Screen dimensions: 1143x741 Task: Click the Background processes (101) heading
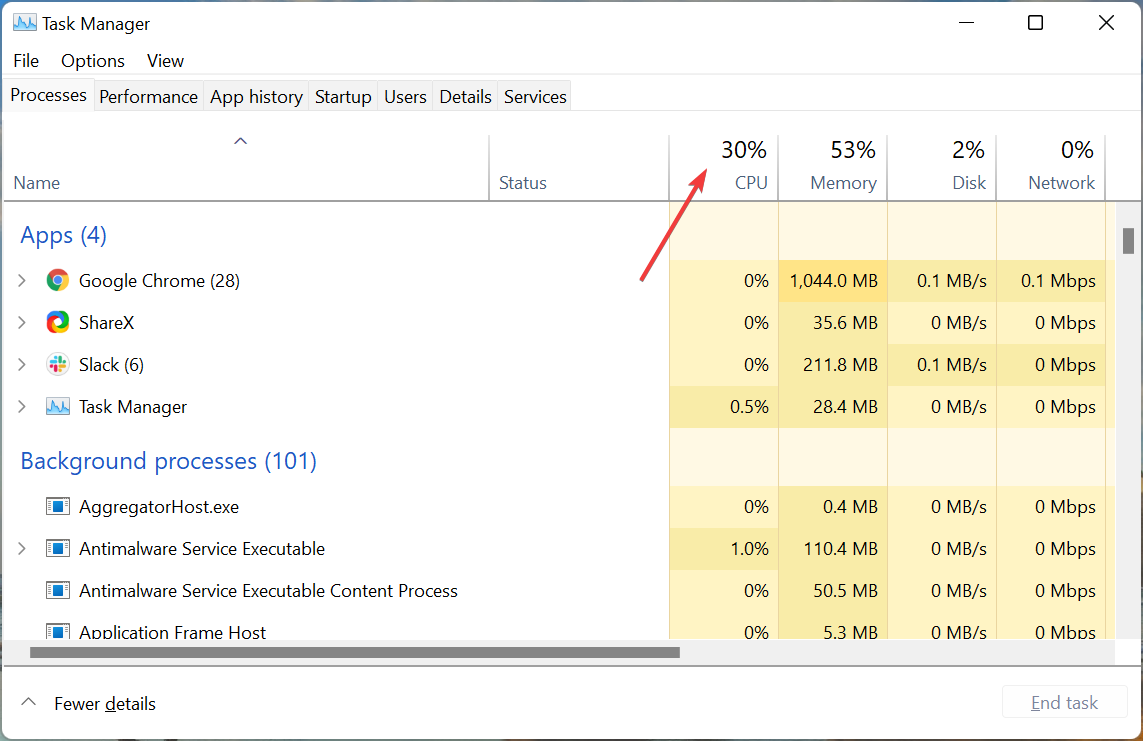tap(168, 460)
